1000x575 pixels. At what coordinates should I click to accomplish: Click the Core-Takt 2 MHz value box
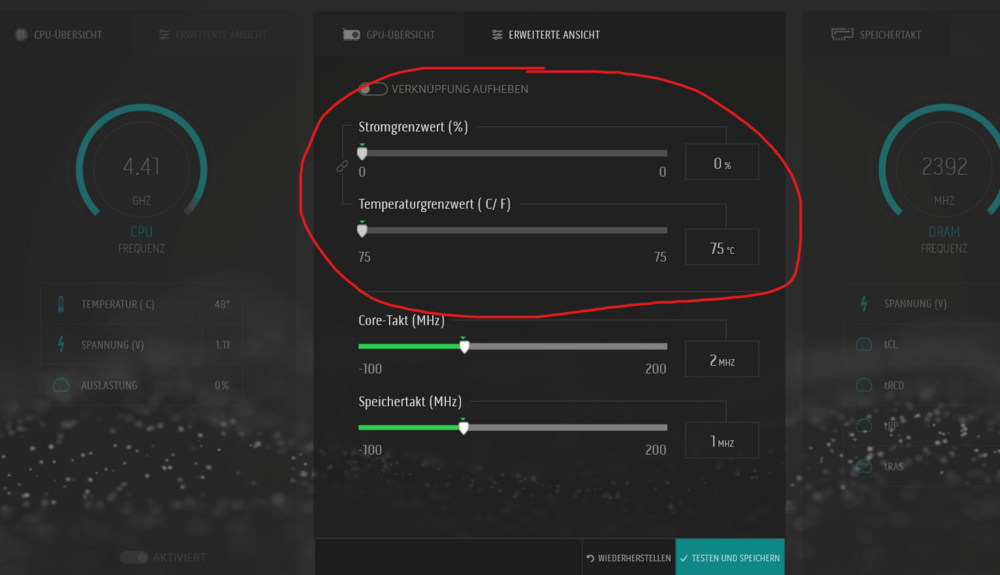click(721, 360)
